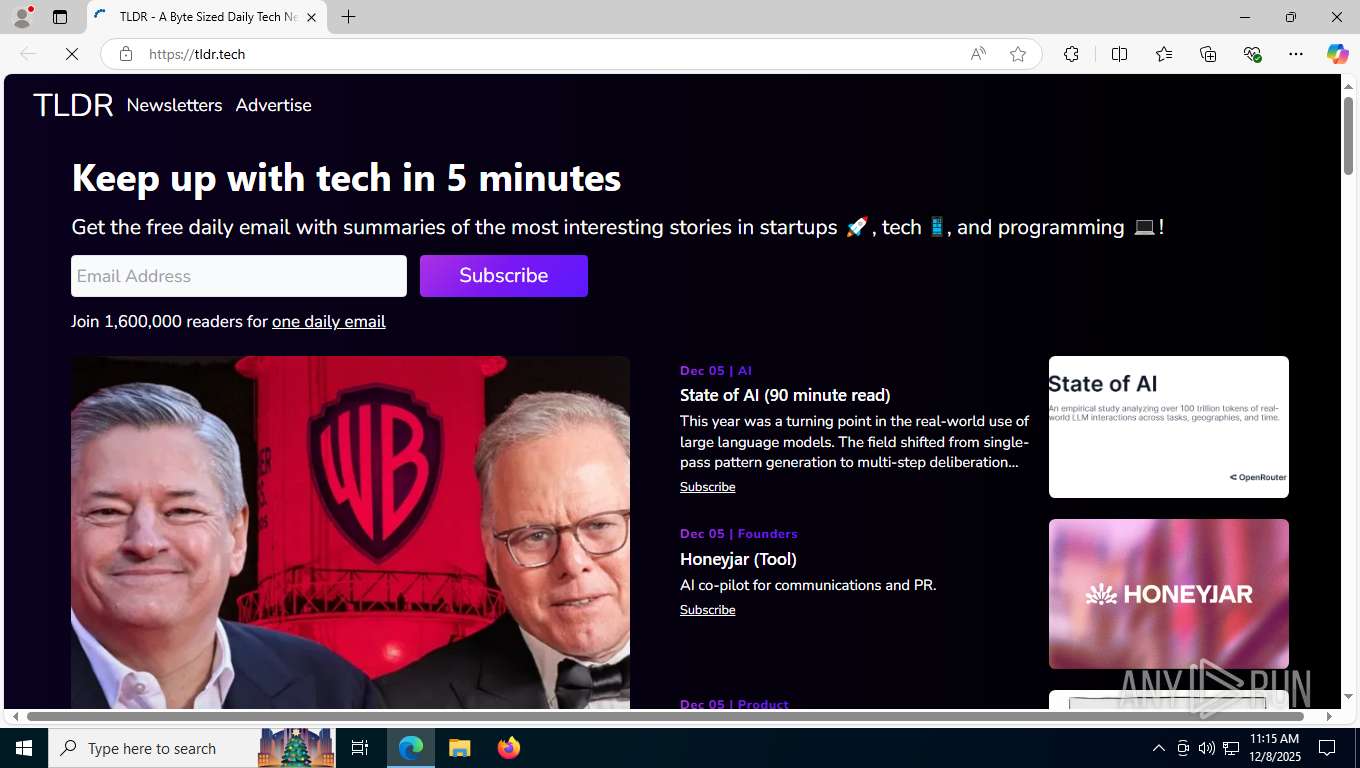Open Task View on the taskbar

click(360, 748)
